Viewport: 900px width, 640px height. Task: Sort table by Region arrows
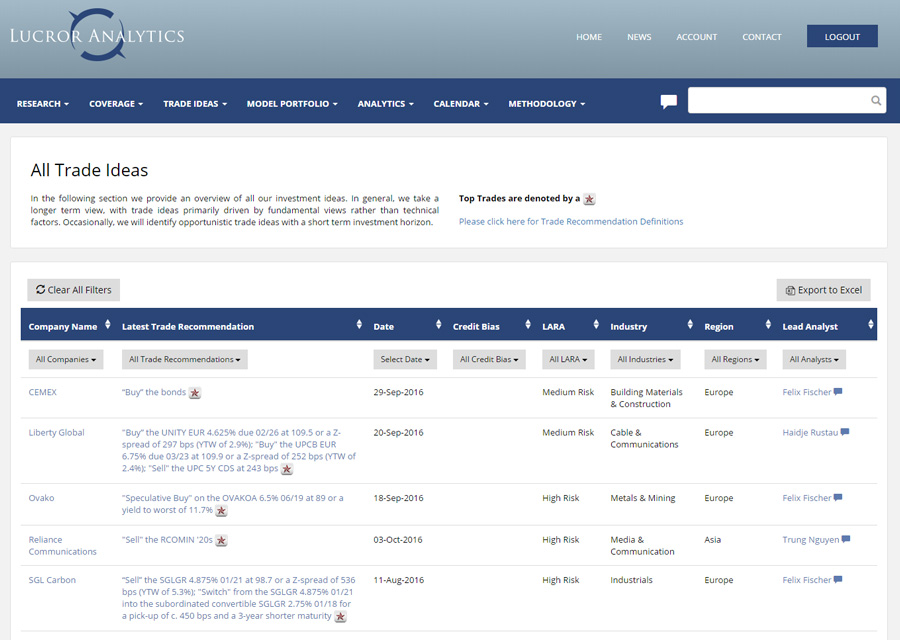[x=768, y=325]
